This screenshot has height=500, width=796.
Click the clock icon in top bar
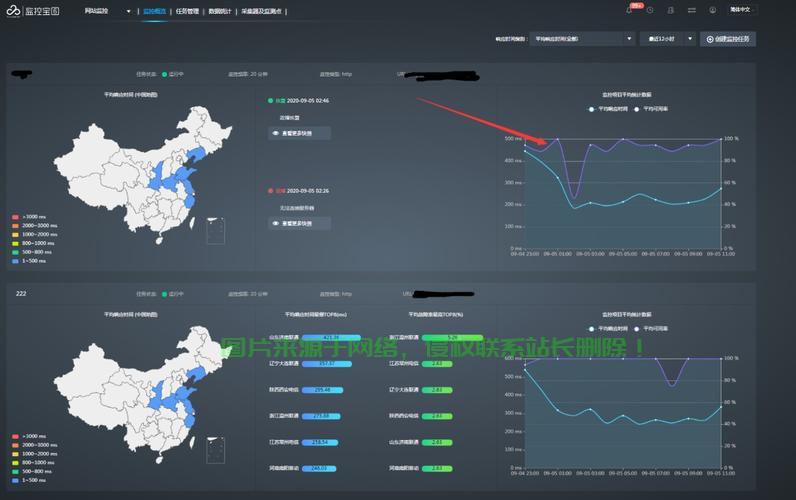(x=650, y=10)
